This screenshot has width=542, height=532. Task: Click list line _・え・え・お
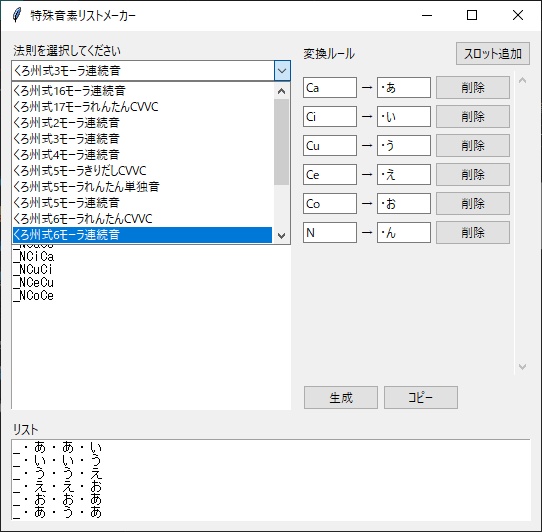(57, 487)
